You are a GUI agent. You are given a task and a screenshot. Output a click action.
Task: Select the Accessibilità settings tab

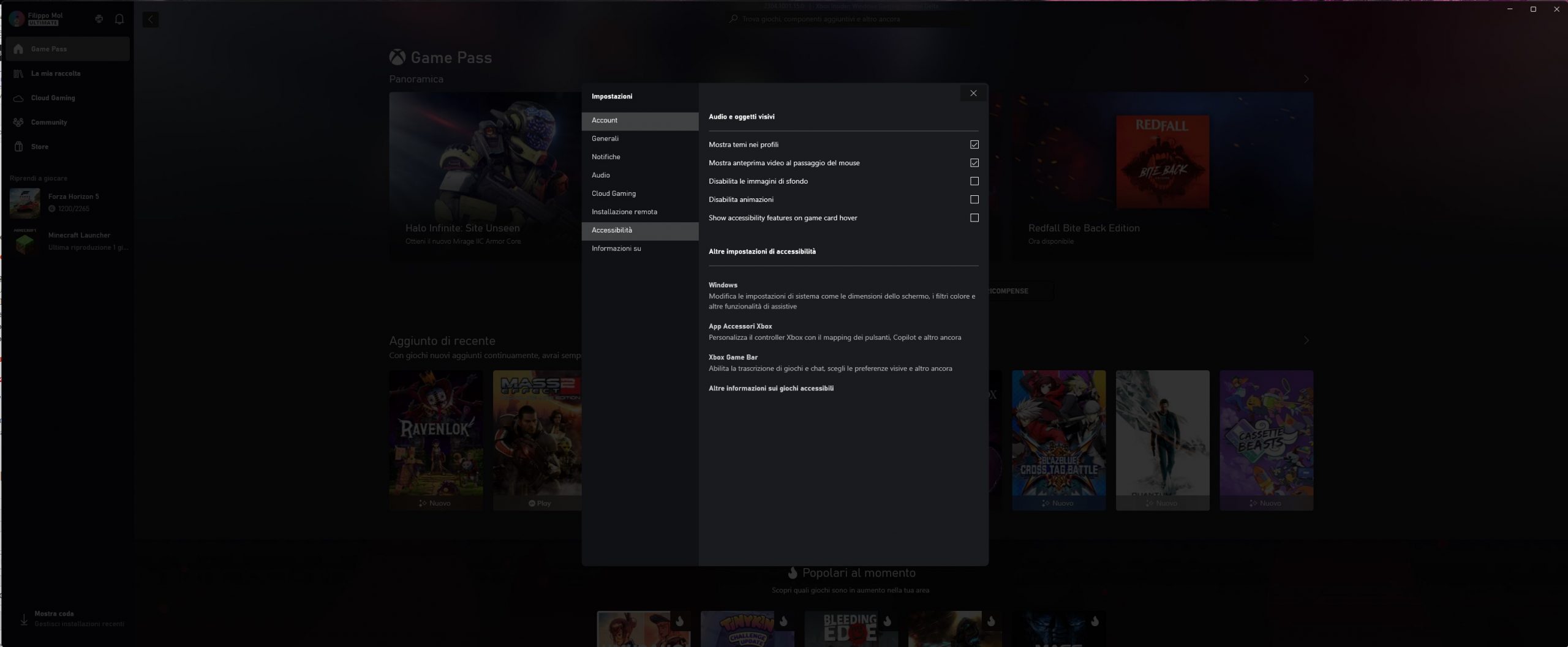[x=640, y=231]
